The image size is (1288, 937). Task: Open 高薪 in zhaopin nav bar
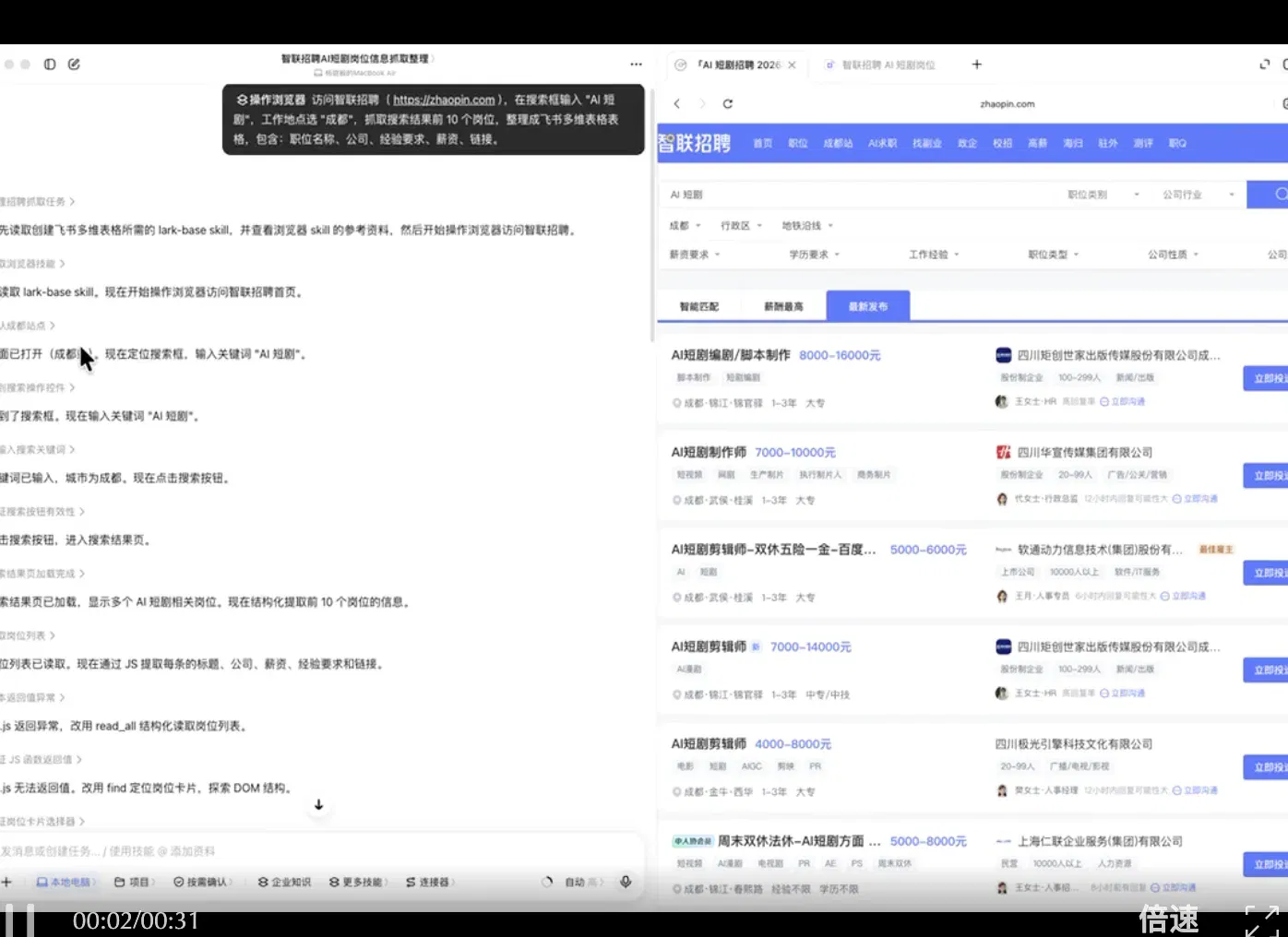1038,144
